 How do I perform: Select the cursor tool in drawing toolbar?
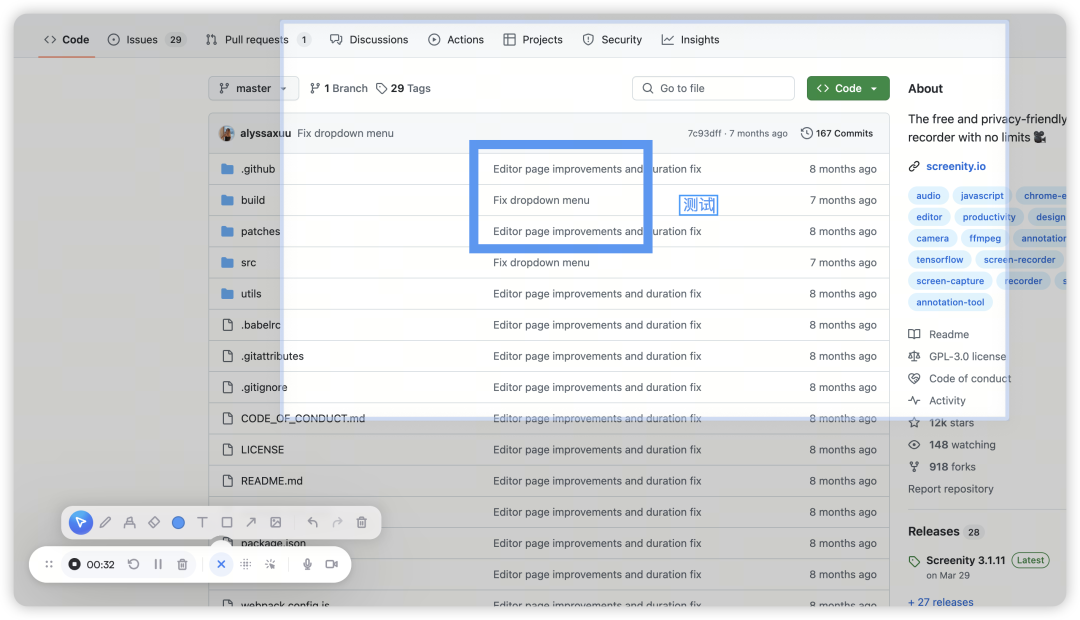point(81,522)
